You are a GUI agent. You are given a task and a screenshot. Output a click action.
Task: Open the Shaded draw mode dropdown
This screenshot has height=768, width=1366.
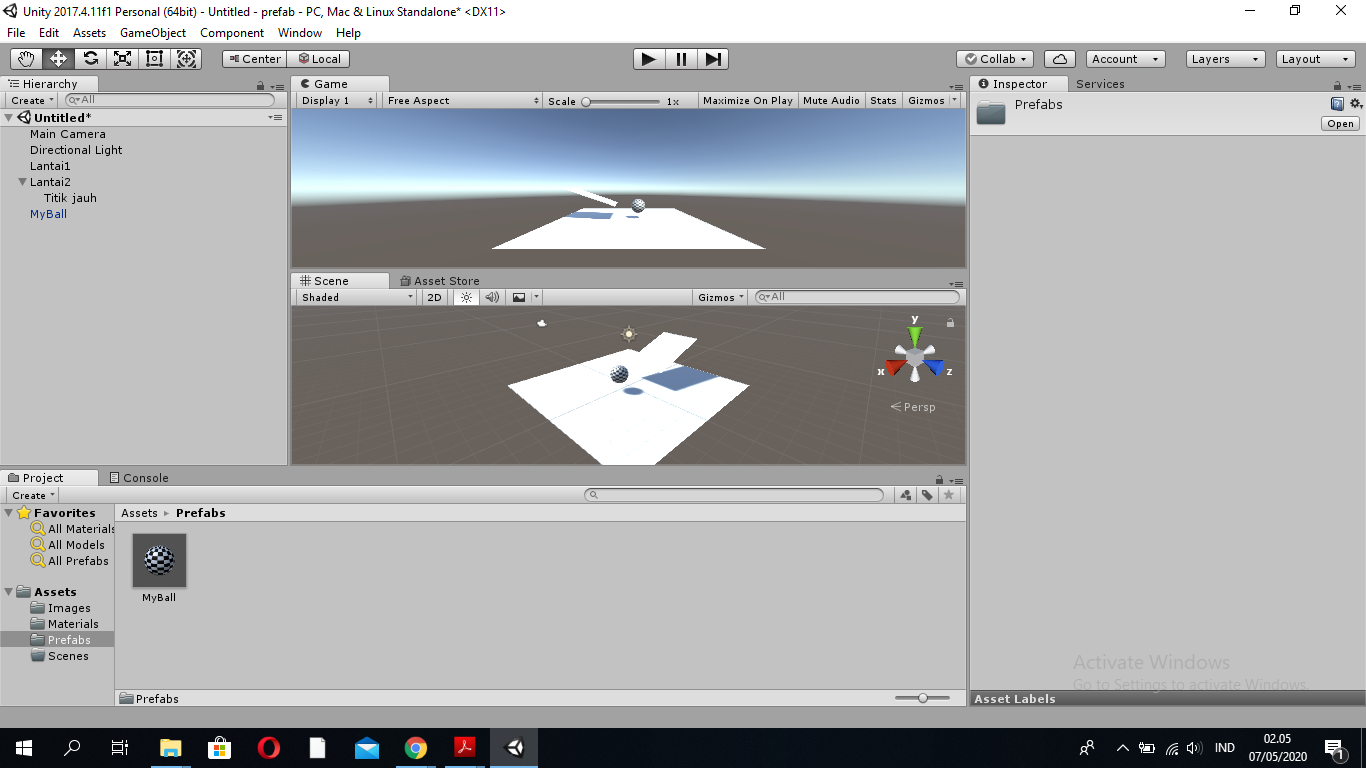356,297
